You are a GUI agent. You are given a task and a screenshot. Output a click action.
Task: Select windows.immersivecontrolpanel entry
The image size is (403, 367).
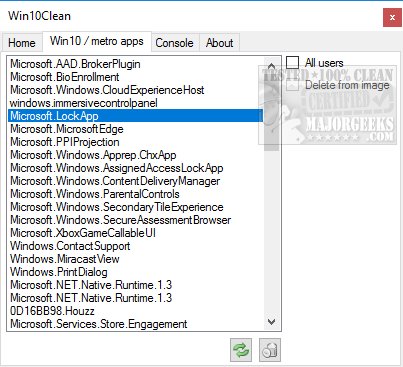135,103
